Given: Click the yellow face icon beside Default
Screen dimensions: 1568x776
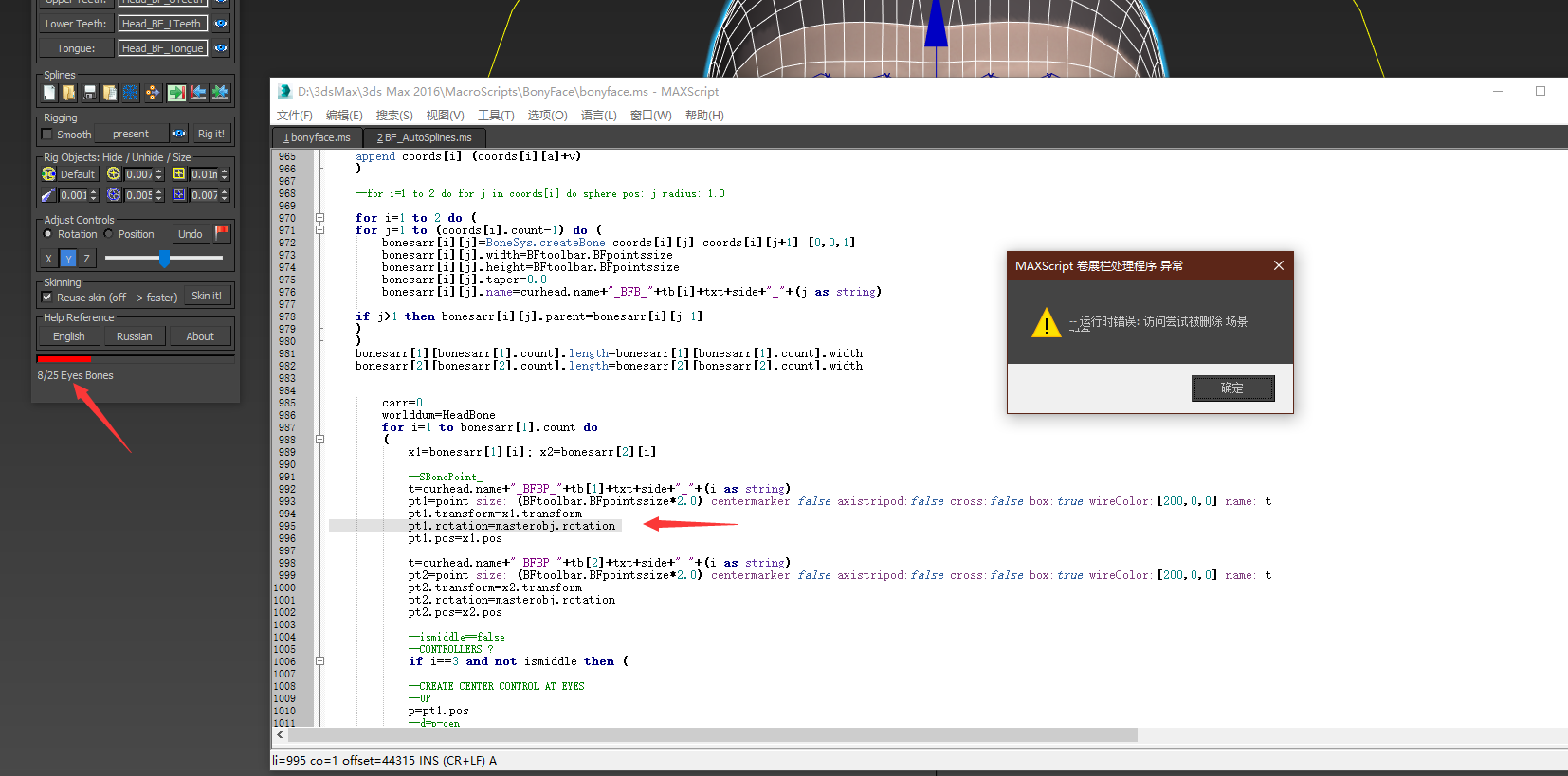Looking at the screenshot, I should pyautogui.click(x=49, y=174).
